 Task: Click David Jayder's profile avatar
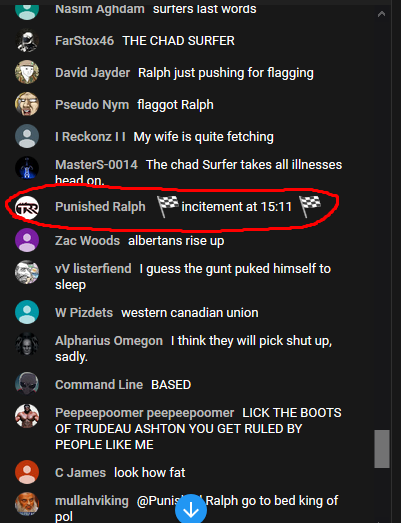(27, 72)
